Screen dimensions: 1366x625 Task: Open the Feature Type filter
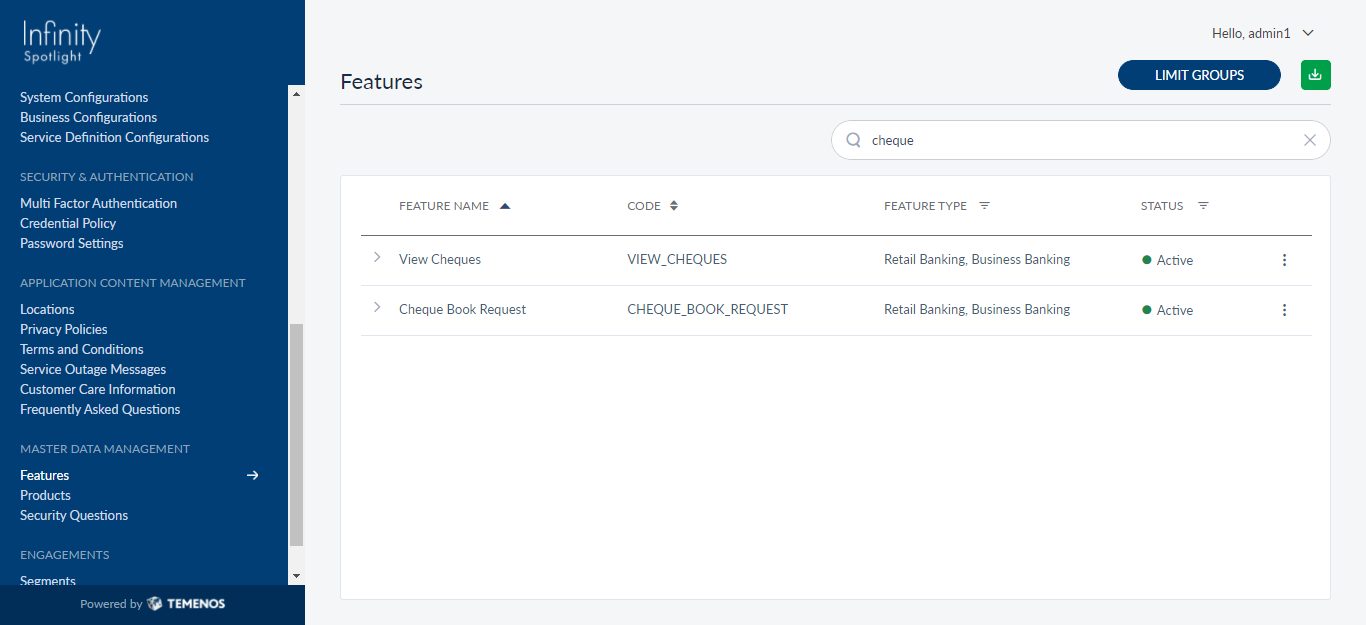click(984, 206)
